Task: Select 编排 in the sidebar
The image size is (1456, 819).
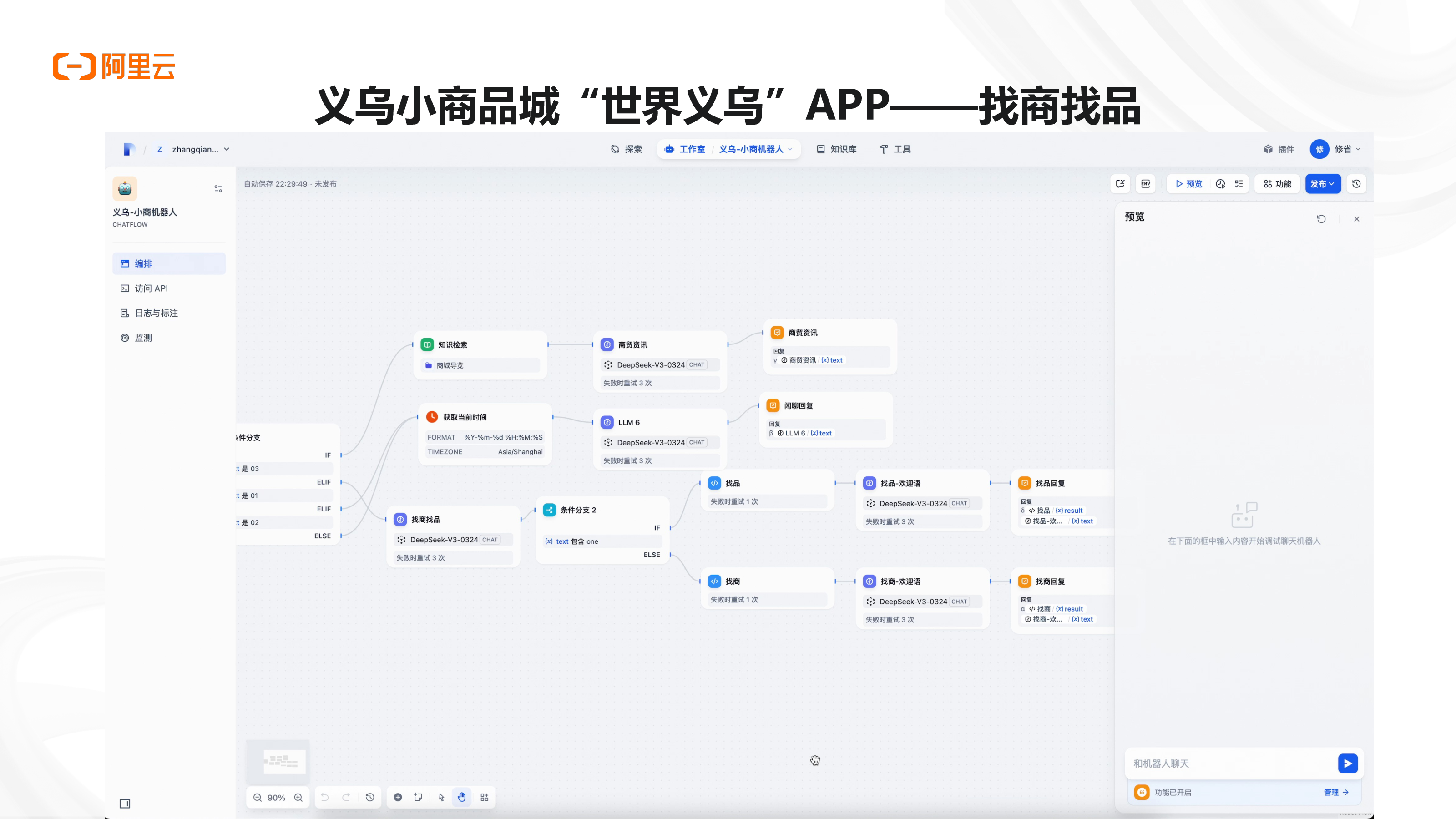Action: (169, 263)
